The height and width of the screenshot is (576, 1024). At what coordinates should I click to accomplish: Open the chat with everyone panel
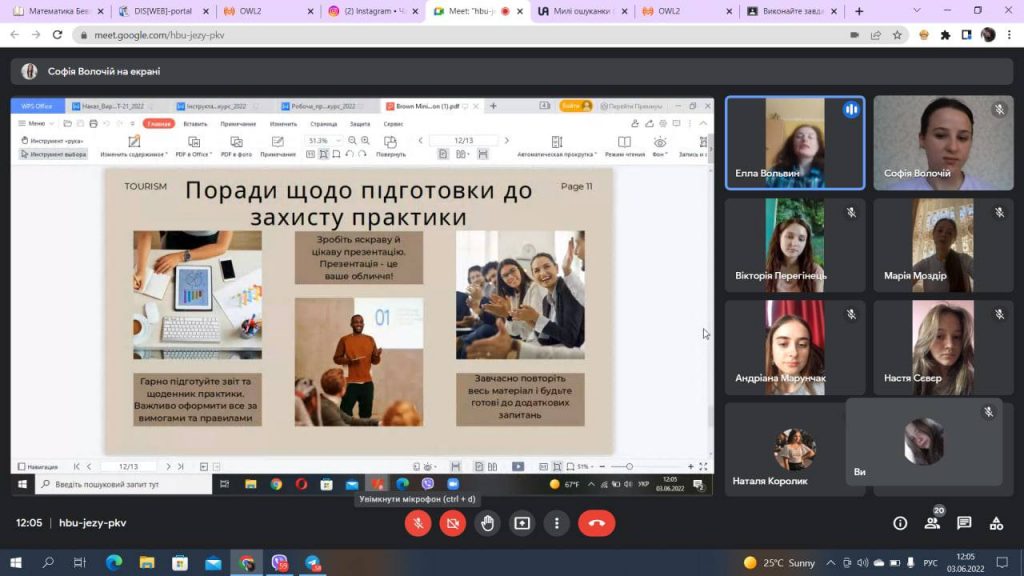click(964, 523)
